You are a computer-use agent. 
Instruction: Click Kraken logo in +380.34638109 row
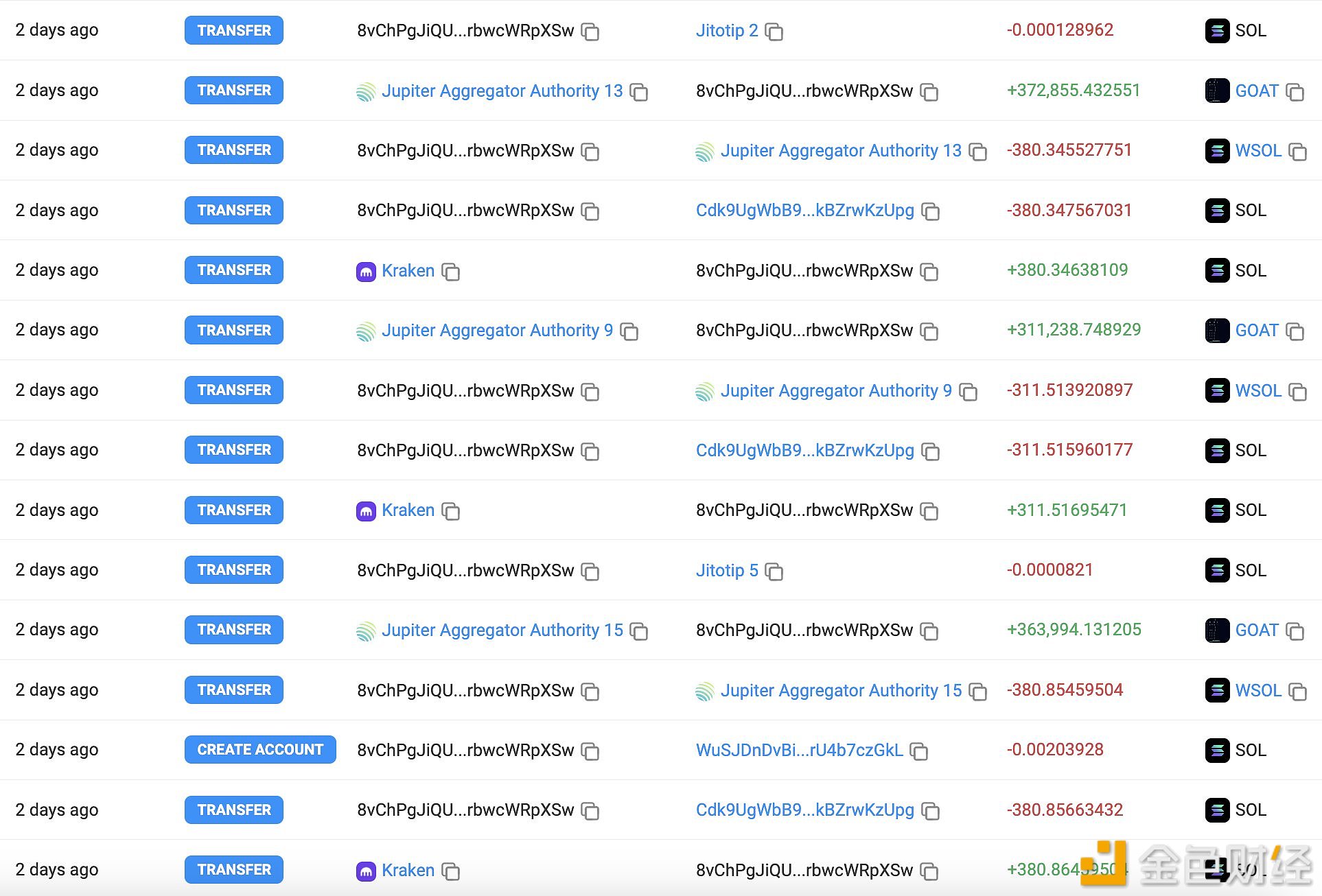366,272
